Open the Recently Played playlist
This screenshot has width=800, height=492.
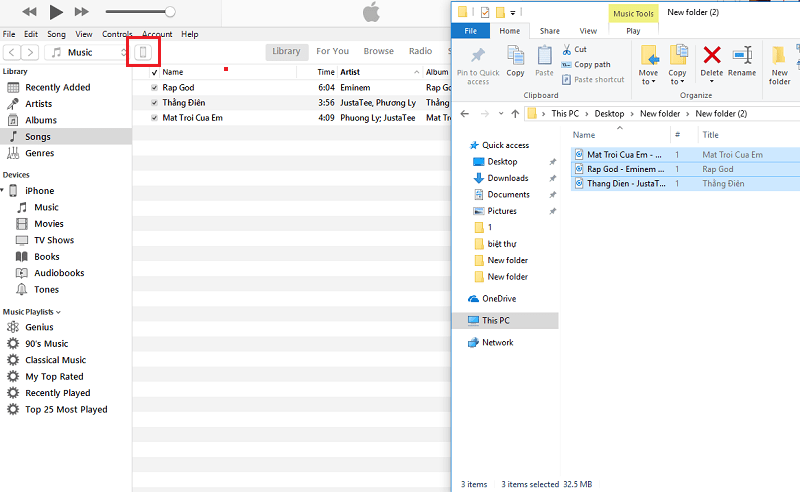[58, 393]
